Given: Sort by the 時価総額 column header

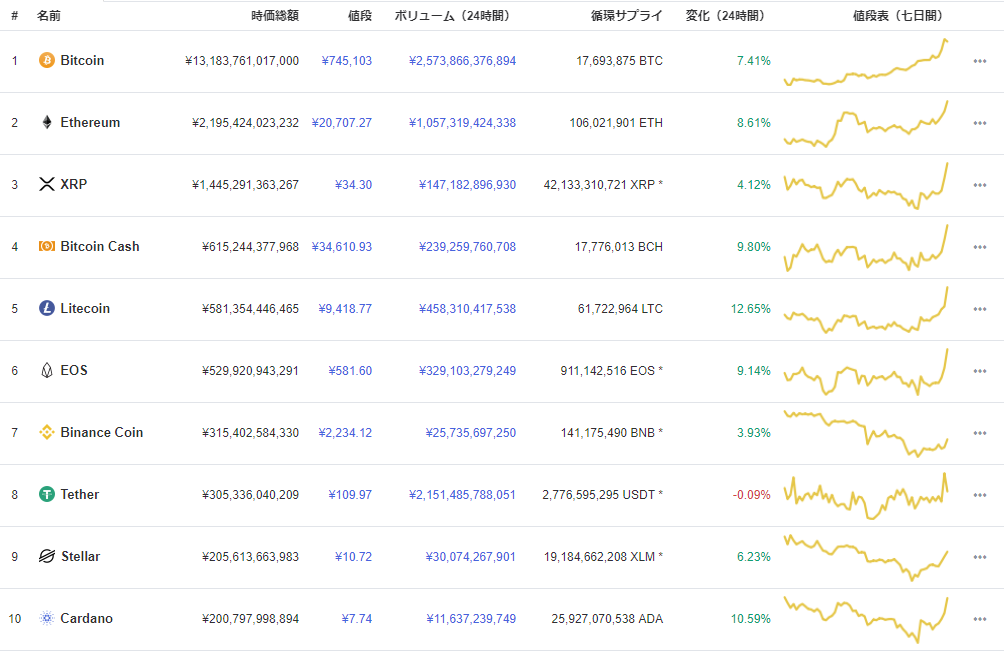Looking at the screenshot, I should click(275, 16).
